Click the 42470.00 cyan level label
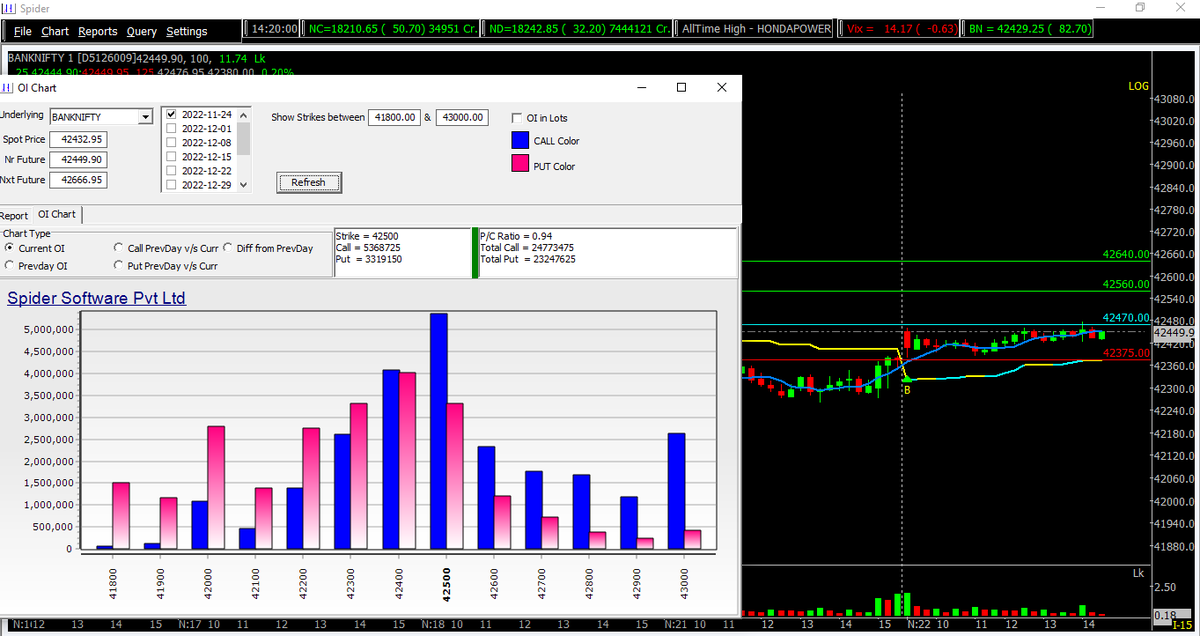This screenshot has width=1200, height=636. (x=1125, y=318)
